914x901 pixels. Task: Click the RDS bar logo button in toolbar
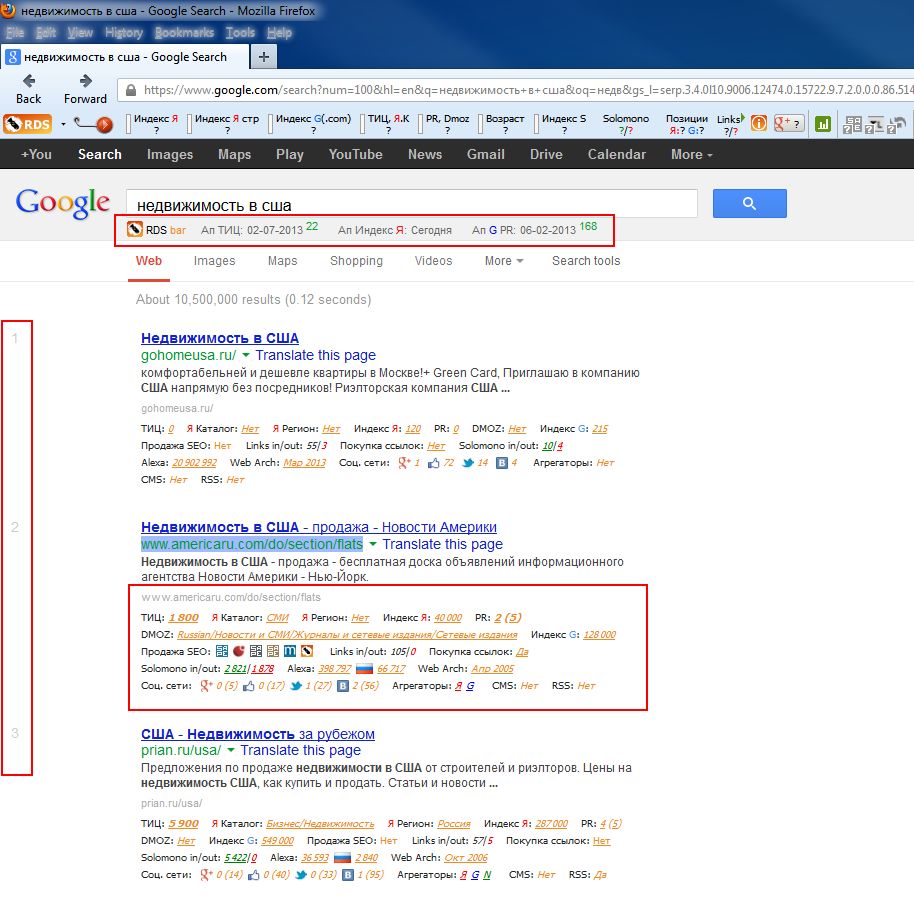[27, 124]
